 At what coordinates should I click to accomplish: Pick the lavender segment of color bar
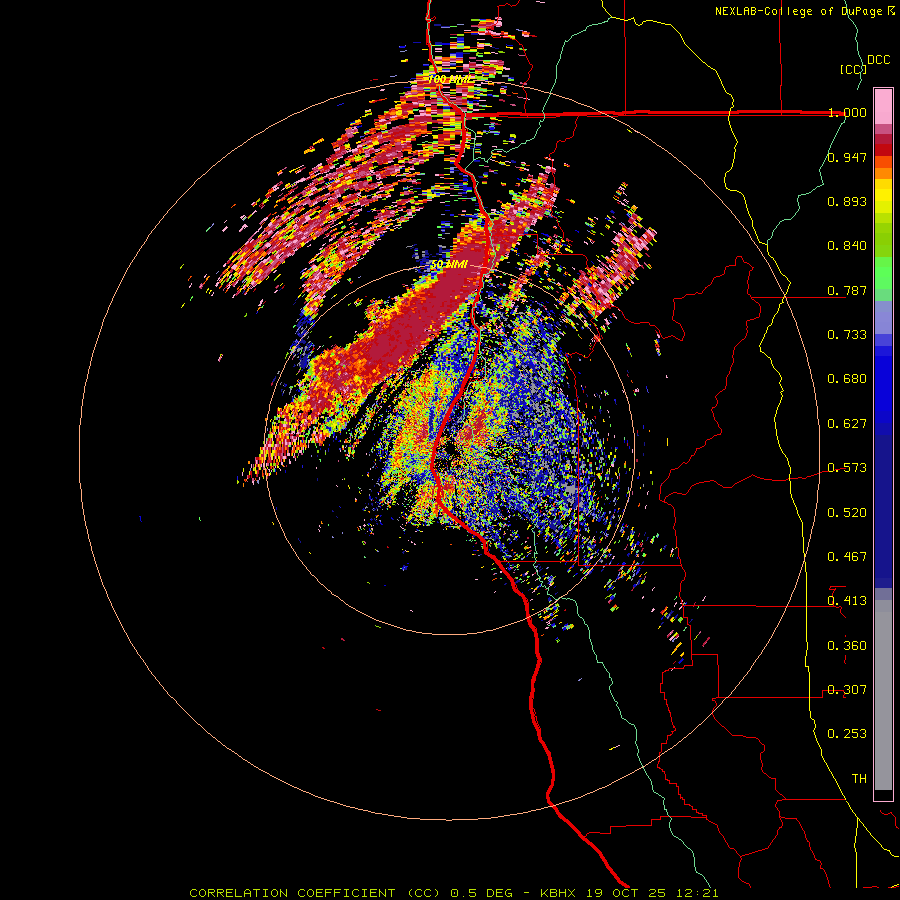(883, 317)
